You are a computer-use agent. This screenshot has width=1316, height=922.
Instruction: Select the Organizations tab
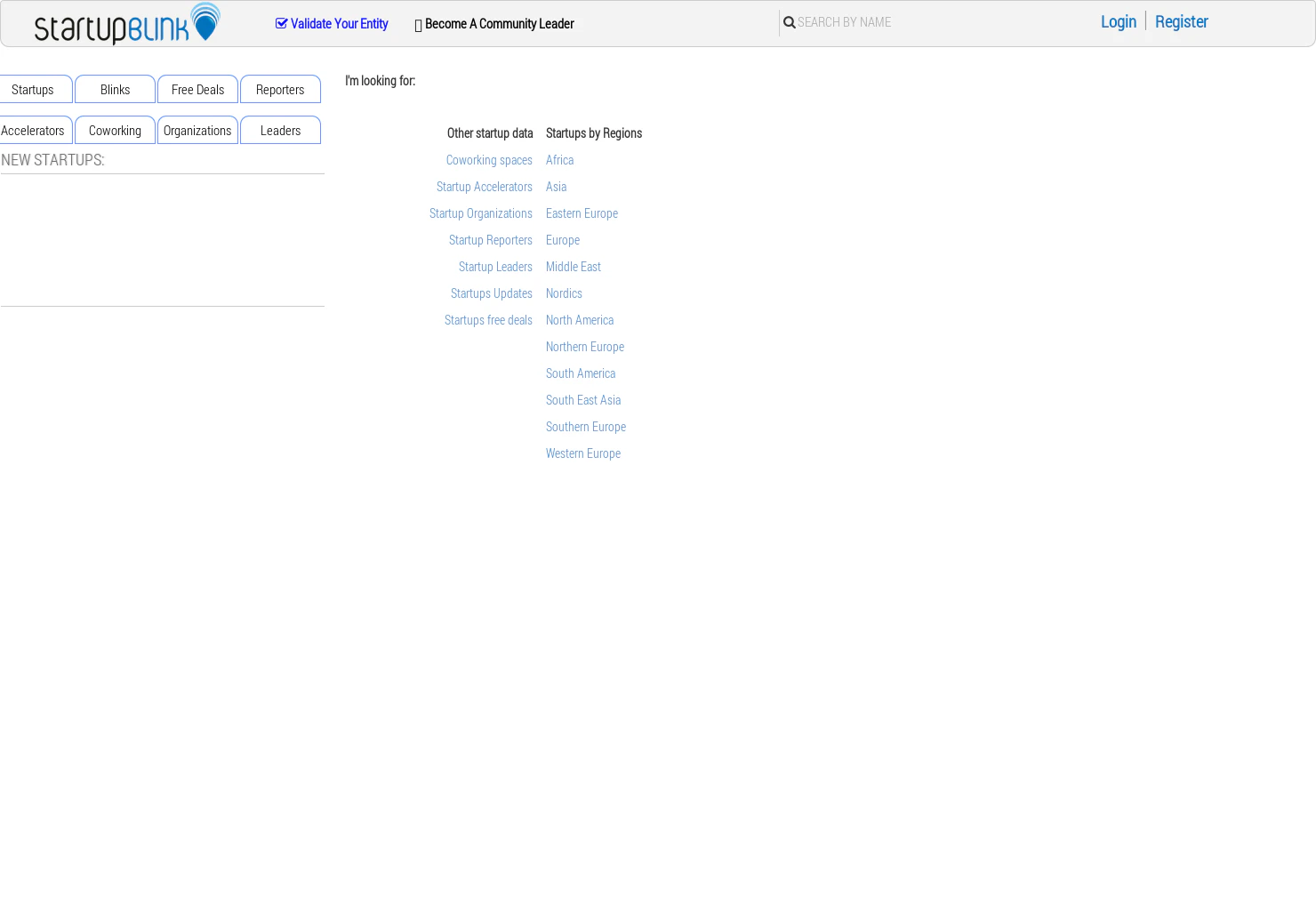coord(197,130)
